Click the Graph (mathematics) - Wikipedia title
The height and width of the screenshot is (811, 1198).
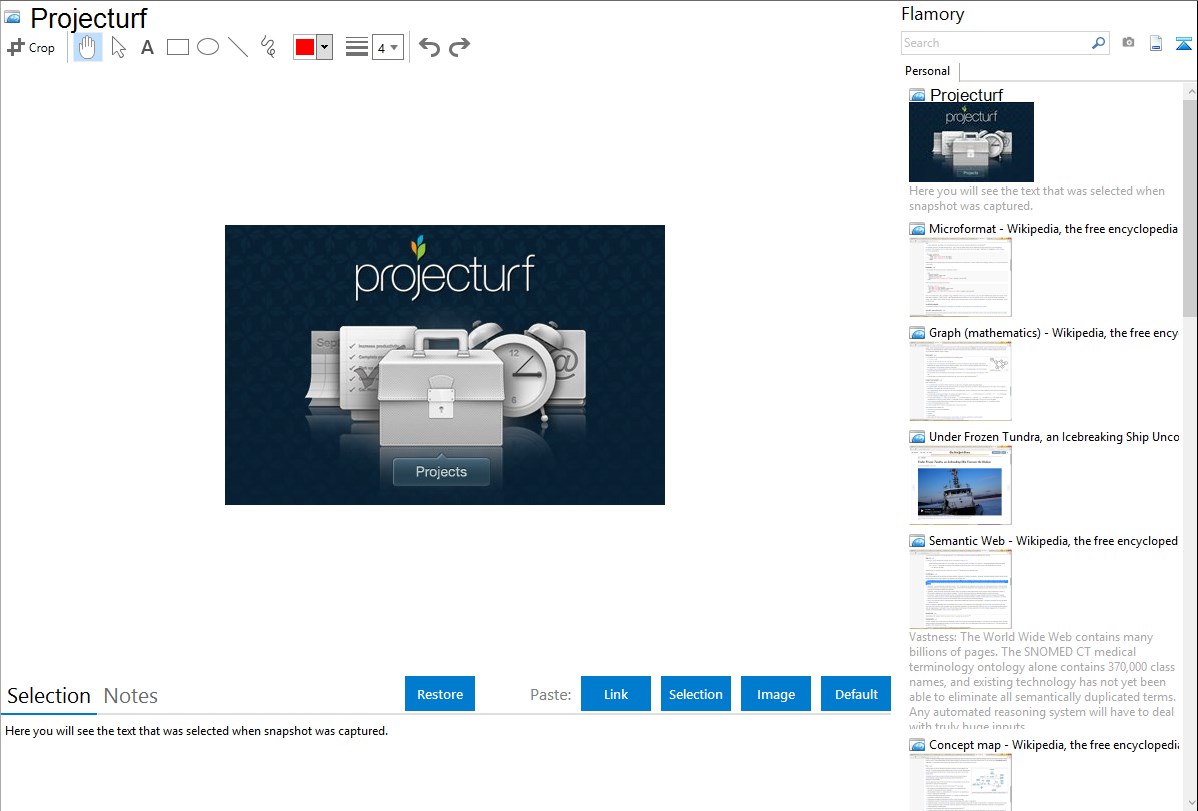1053,333
